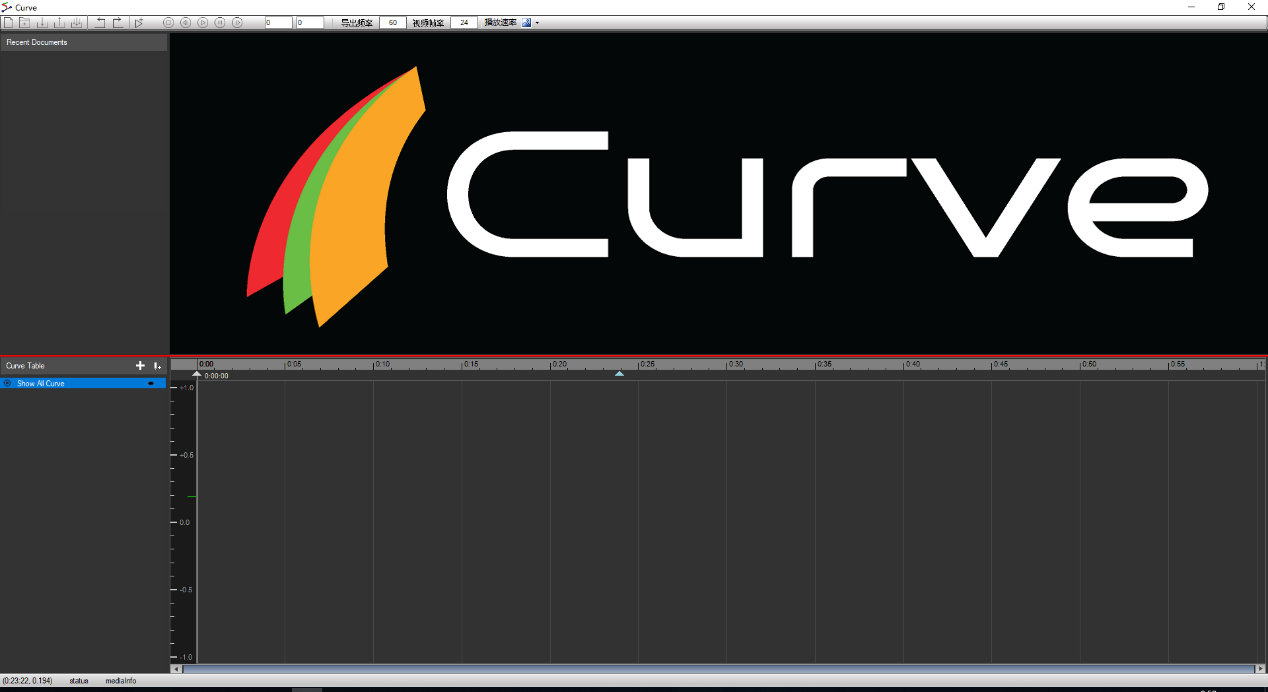Click the step backward playback button

(x=185, y=22)
